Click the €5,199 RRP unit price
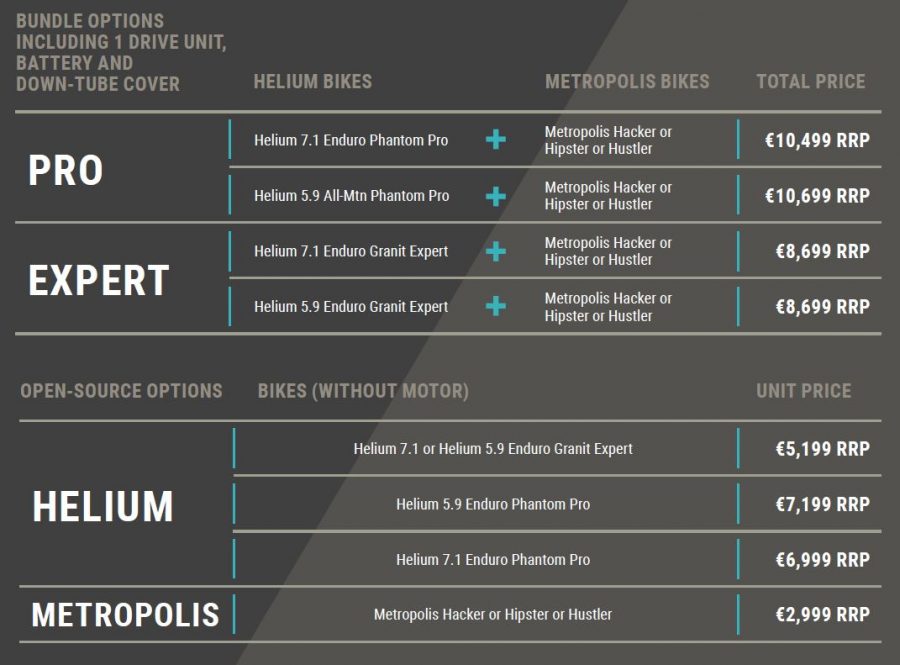 pyautogui.click(x=823, y=449)
